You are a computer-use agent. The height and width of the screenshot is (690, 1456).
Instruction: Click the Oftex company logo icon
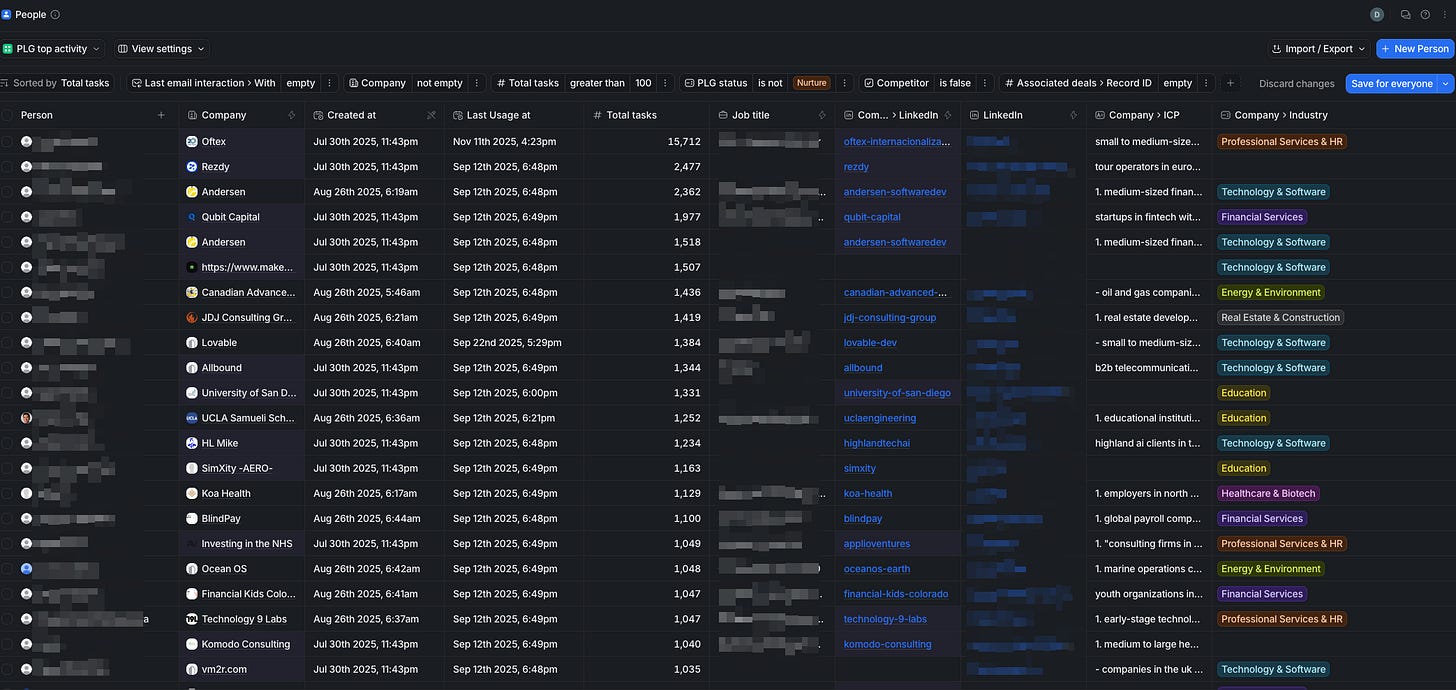[192, 142]
